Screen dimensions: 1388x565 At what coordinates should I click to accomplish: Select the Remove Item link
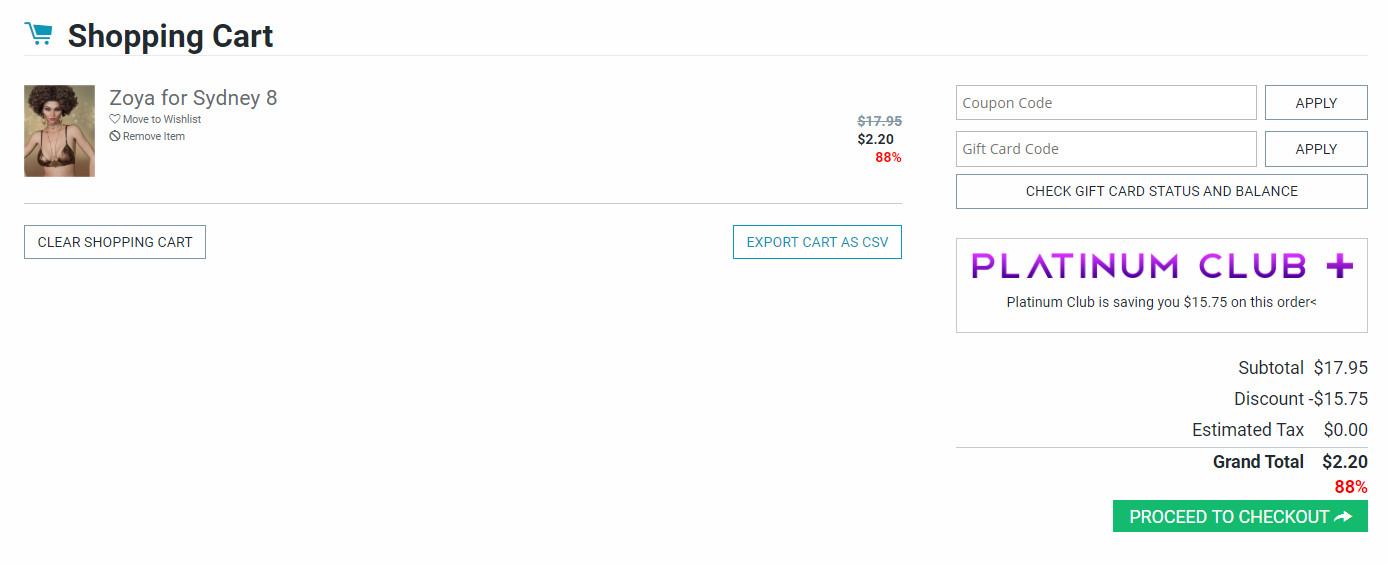coord(154,136)
